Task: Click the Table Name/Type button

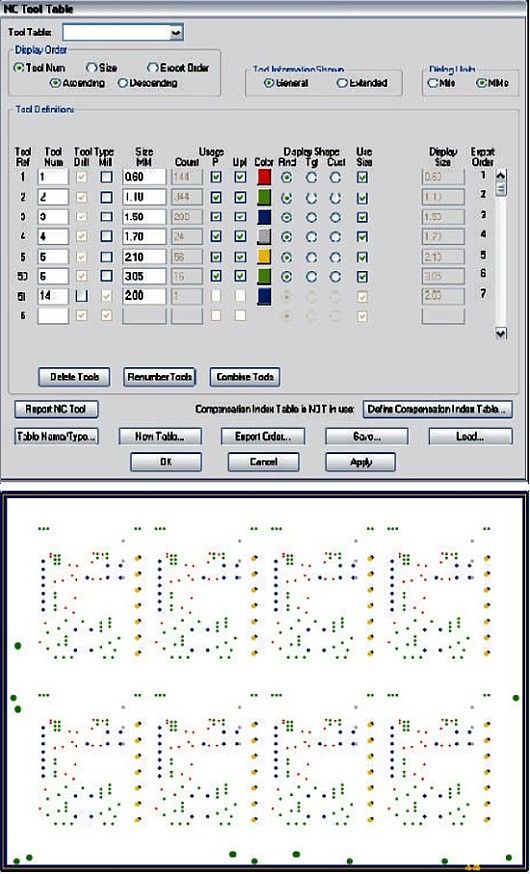Action: (x=56, y=436)
